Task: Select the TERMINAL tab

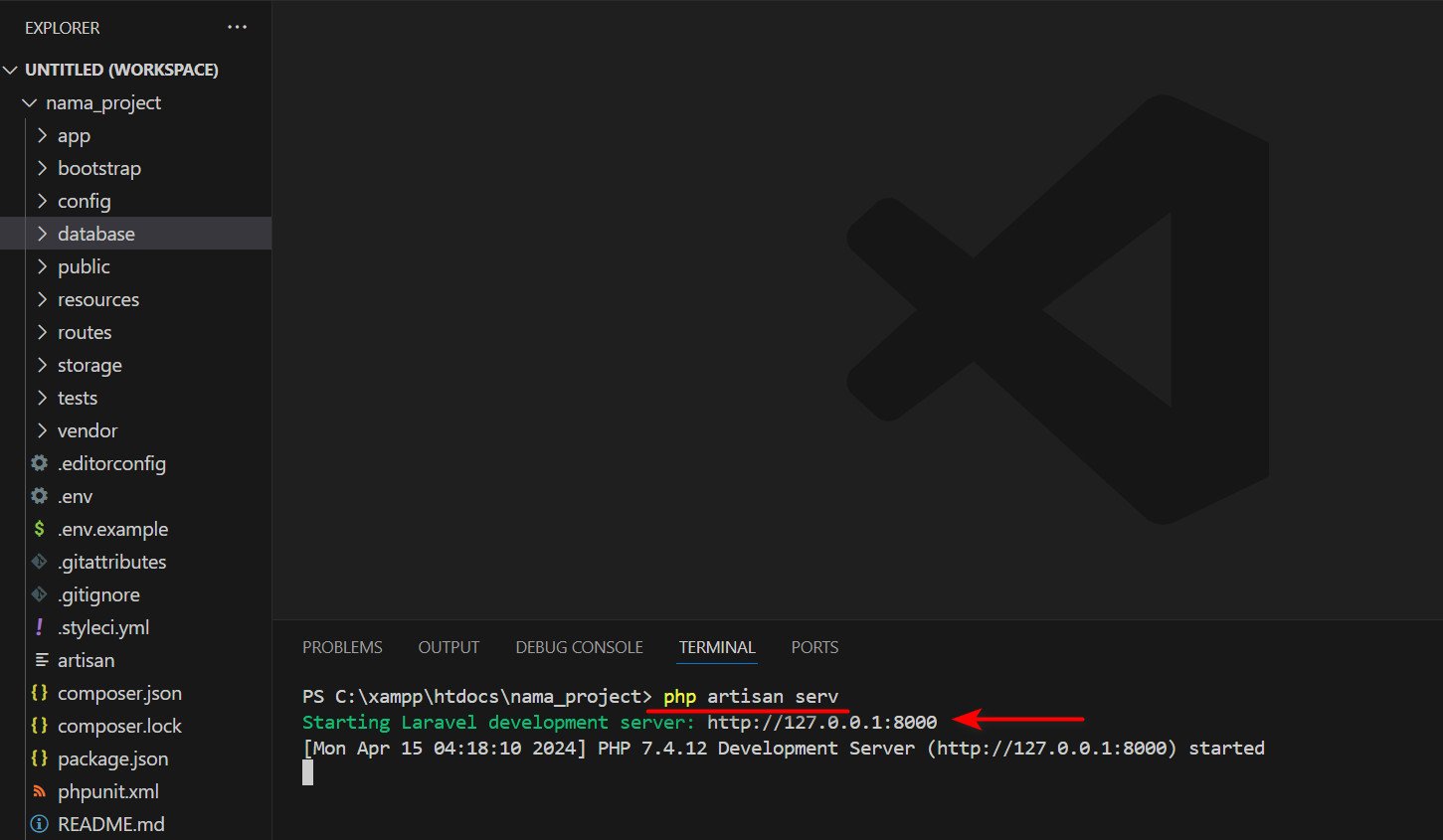Action: [717, 647]
